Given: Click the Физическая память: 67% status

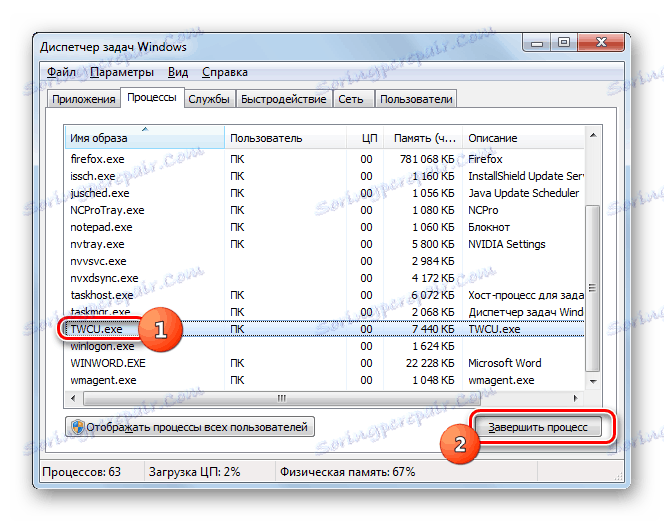Looking at the screenshot, I should tap(347, 472).
